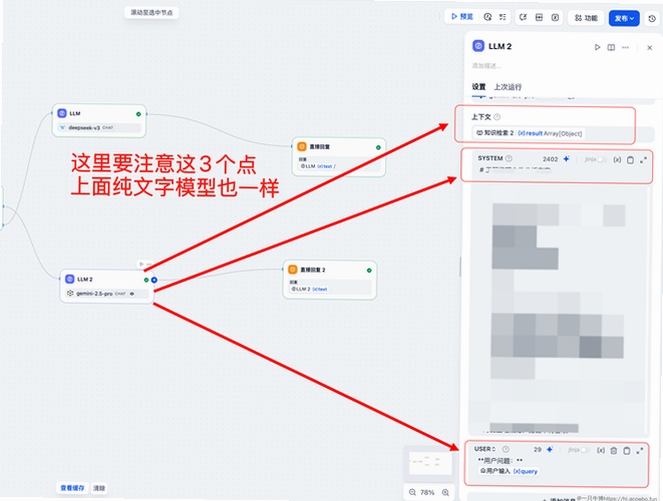663x501 pixels.
Task: Open the USER role selector
Action: coord(485,449)
